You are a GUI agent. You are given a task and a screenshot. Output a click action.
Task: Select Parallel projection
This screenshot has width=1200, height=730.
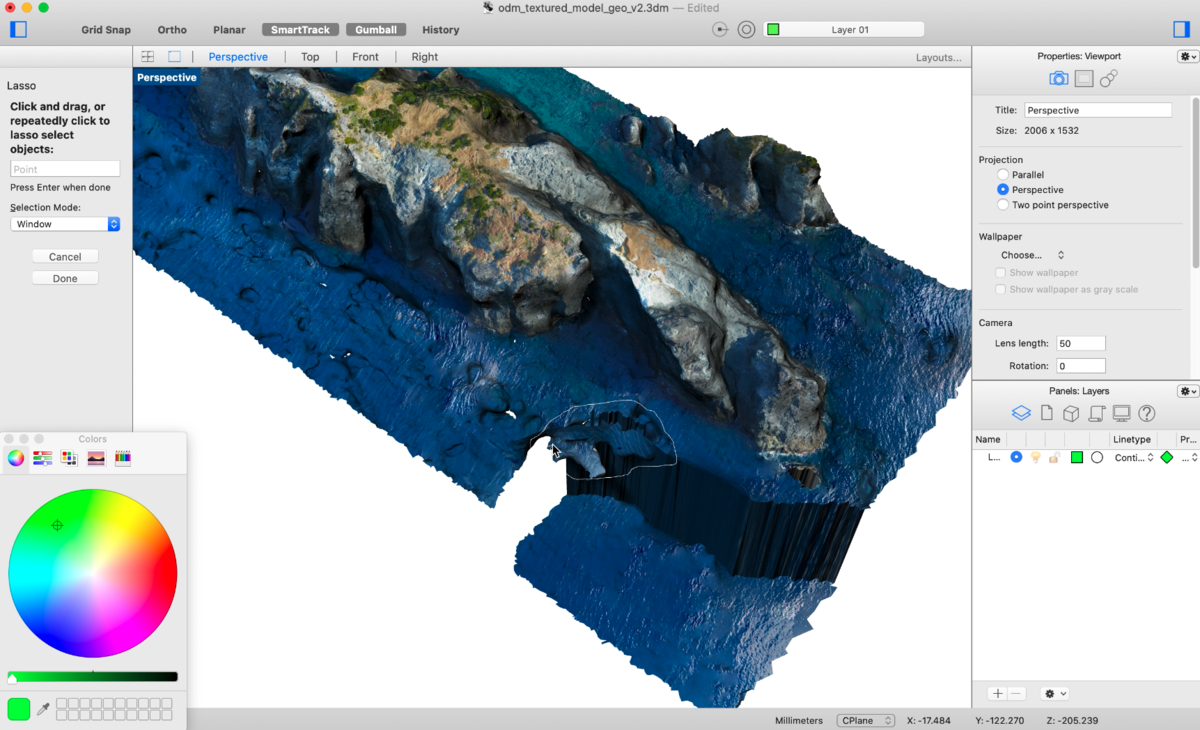[1003, 175]
